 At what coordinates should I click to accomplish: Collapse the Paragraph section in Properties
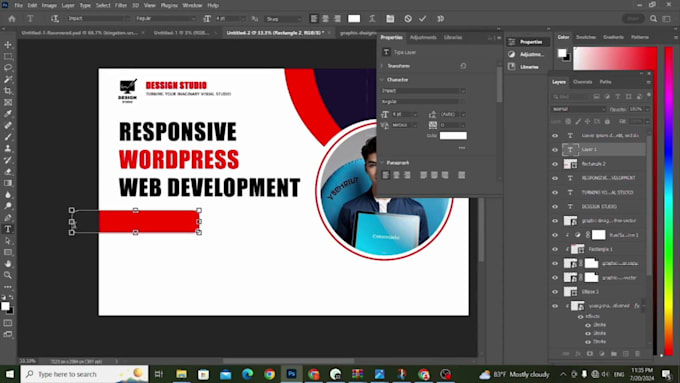(382, 163)
